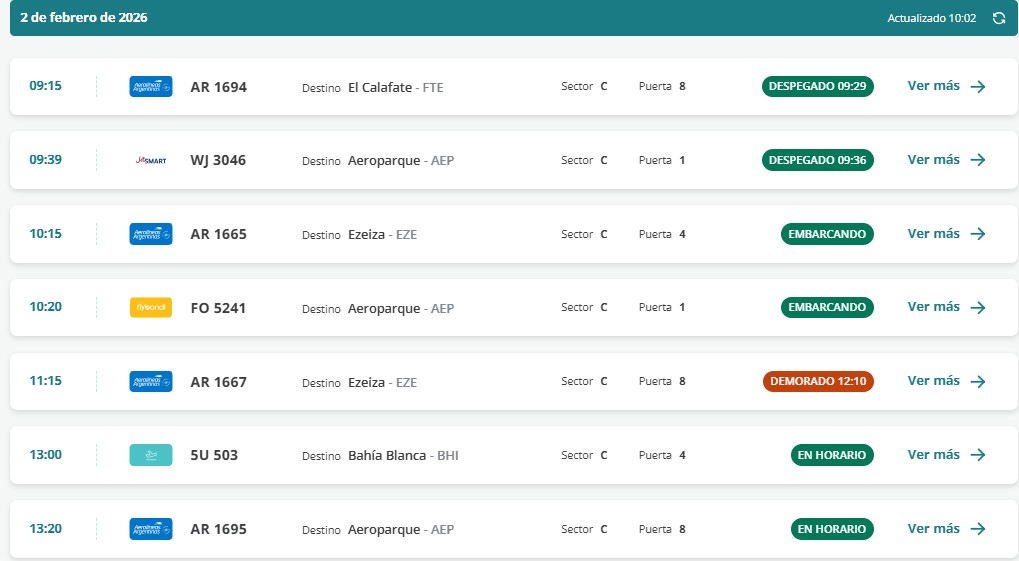Show more details for delayed flight AR 1667

pyautogui.click(x=946, y=381)
